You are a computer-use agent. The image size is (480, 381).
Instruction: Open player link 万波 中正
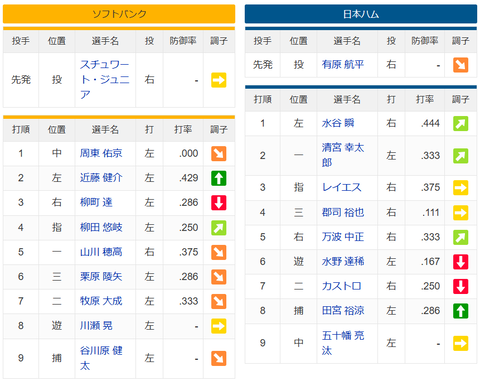(343, 237)
